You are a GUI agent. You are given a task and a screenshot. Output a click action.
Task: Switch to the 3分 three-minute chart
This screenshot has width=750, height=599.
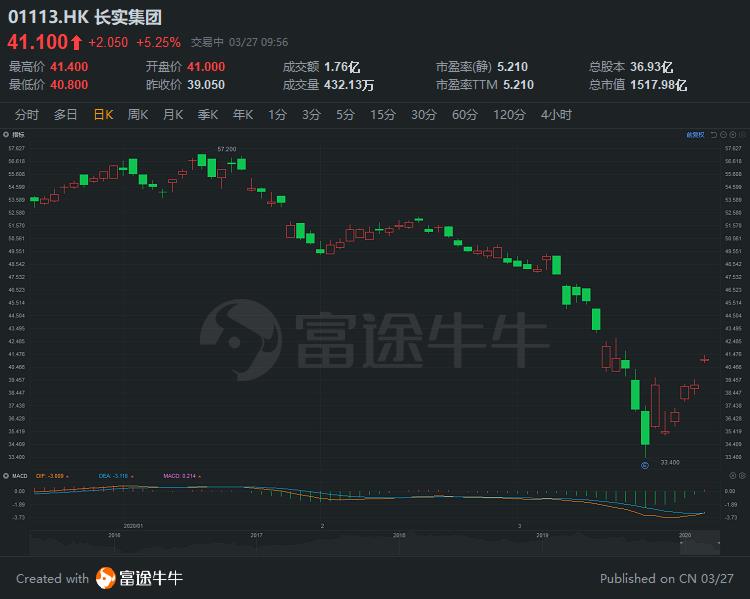click(x=311, y=115)
